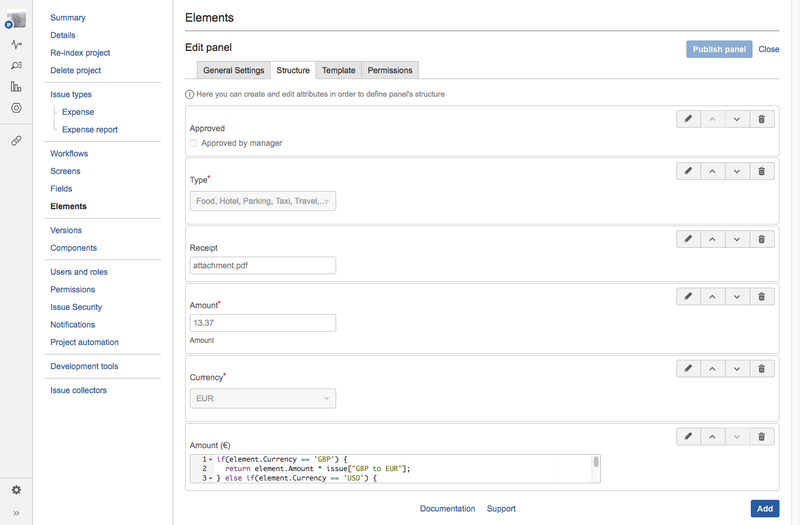Click the Amount input field showing 13.37

click(x=262, y=323)
